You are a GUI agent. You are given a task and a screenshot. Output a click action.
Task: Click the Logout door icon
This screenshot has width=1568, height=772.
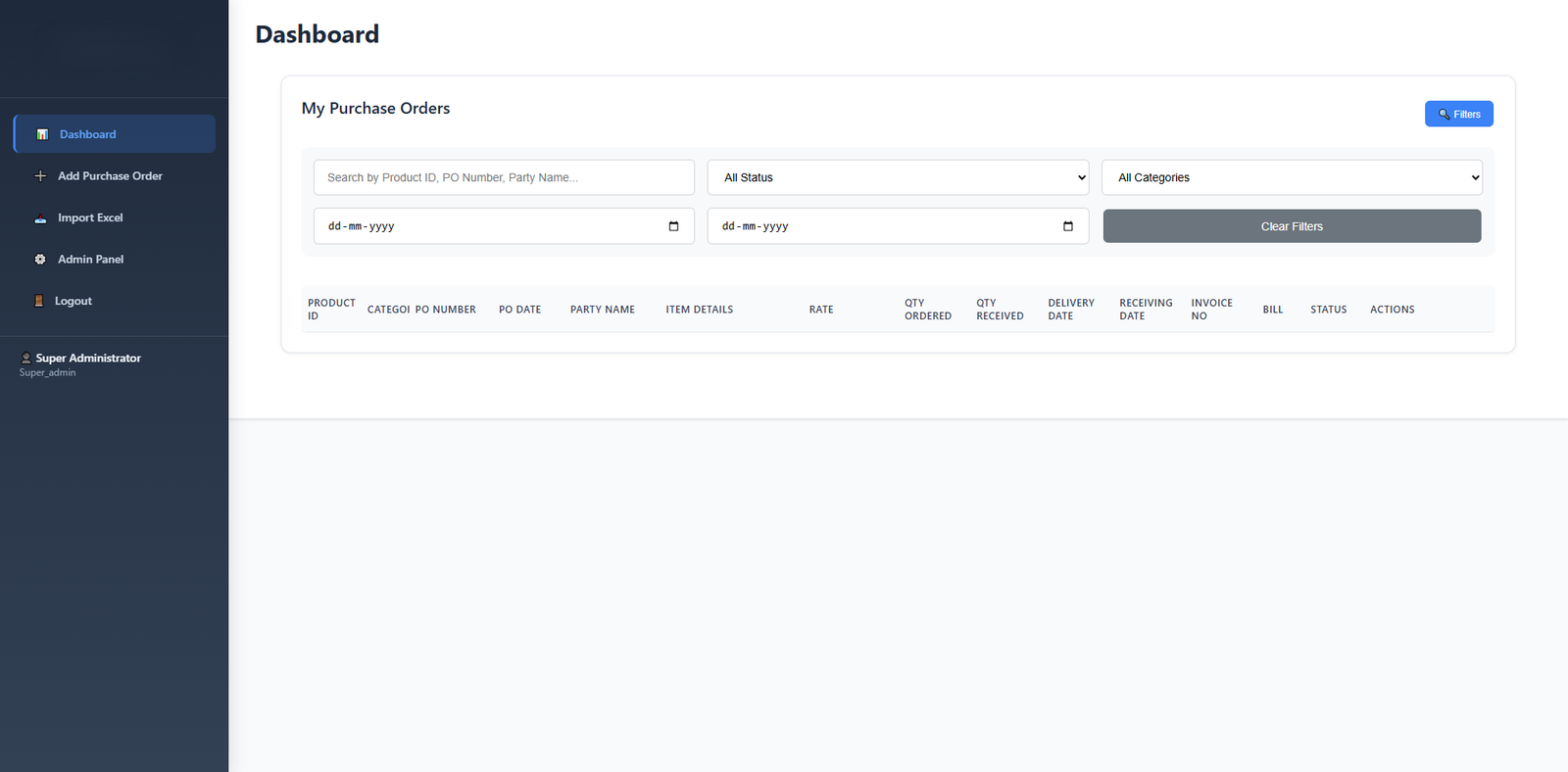pyautogui.click(x=39, y=302)
